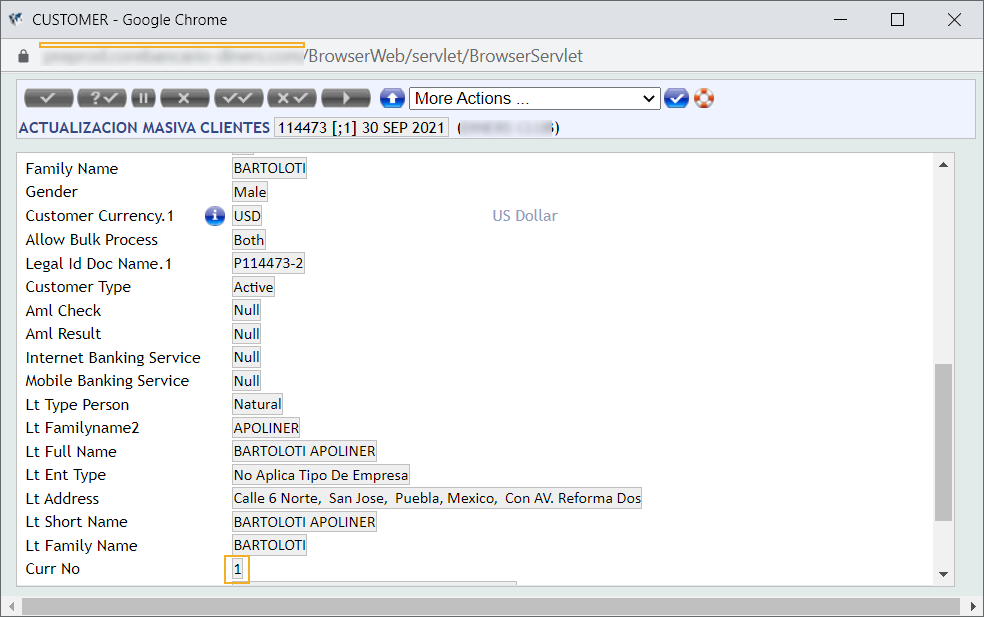Click the Curr No field
Image resolution: width=984 pixels, height=617 pixels.
pyautogui.click(x=238, y=569)
